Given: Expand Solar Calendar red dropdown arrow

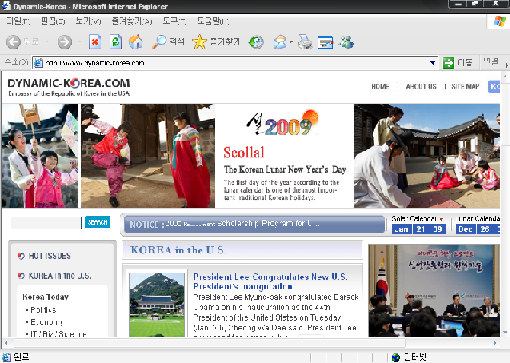Looking at the screenshot, I should pyautogui.click(x=441, y=219).
